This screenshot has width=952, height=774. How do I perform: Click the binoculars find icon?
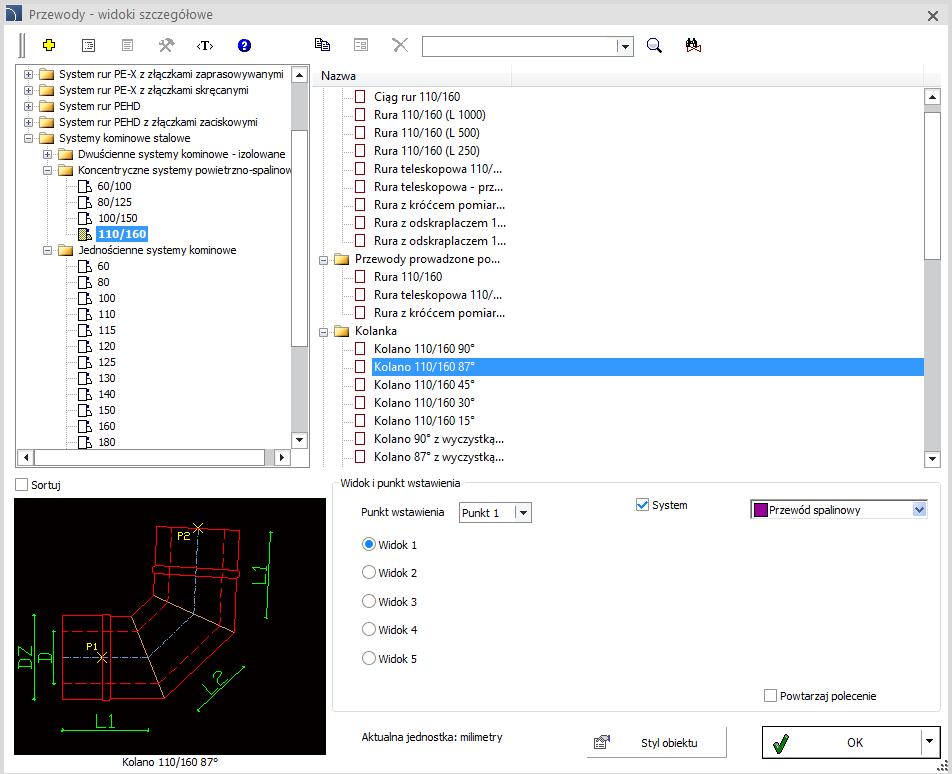click(693, 46)
